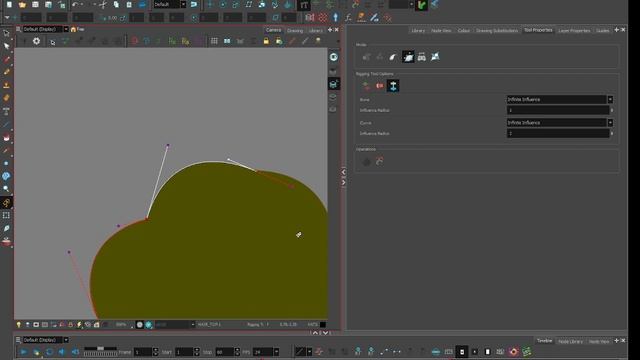Open the Node Library tab at bottom right
This screenshot has height=360, width=640.
click(570, 341)
